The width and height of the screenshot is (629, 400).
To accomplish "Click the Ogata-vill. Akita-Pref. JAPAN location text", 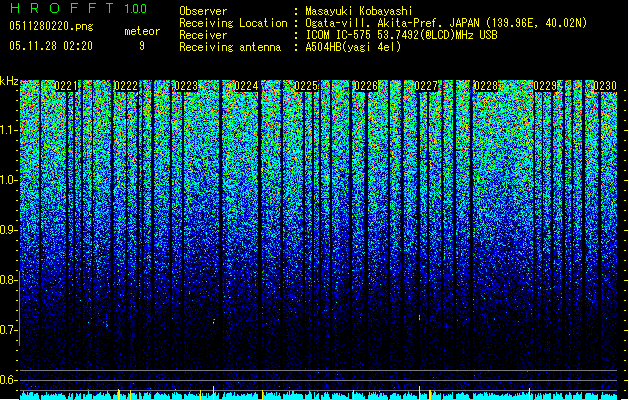I will click(446, 23).
